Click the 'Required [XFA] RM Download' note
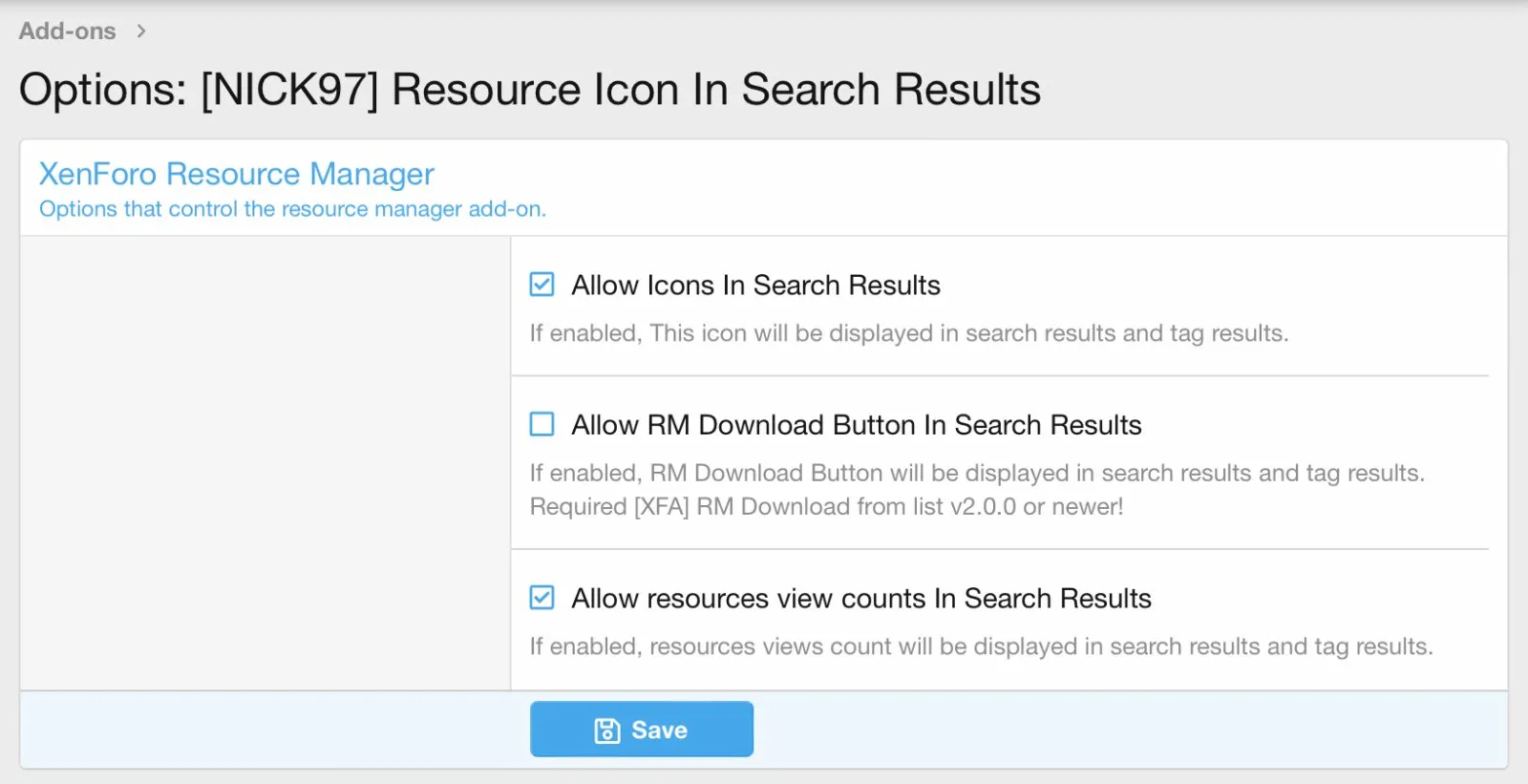Image resolution: width=1528 pixels, height=784 pixels. [826, 507]
